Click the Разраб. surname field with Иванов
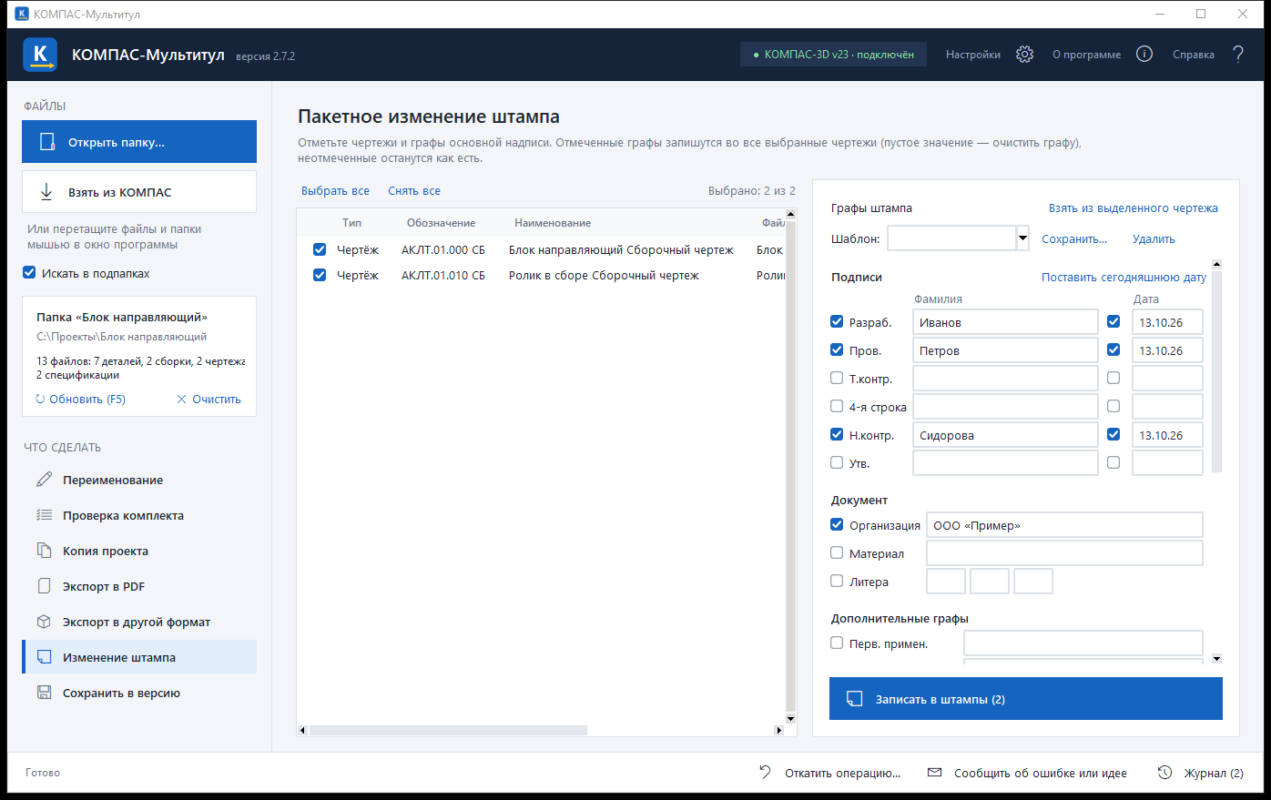 click(1005, 322)
